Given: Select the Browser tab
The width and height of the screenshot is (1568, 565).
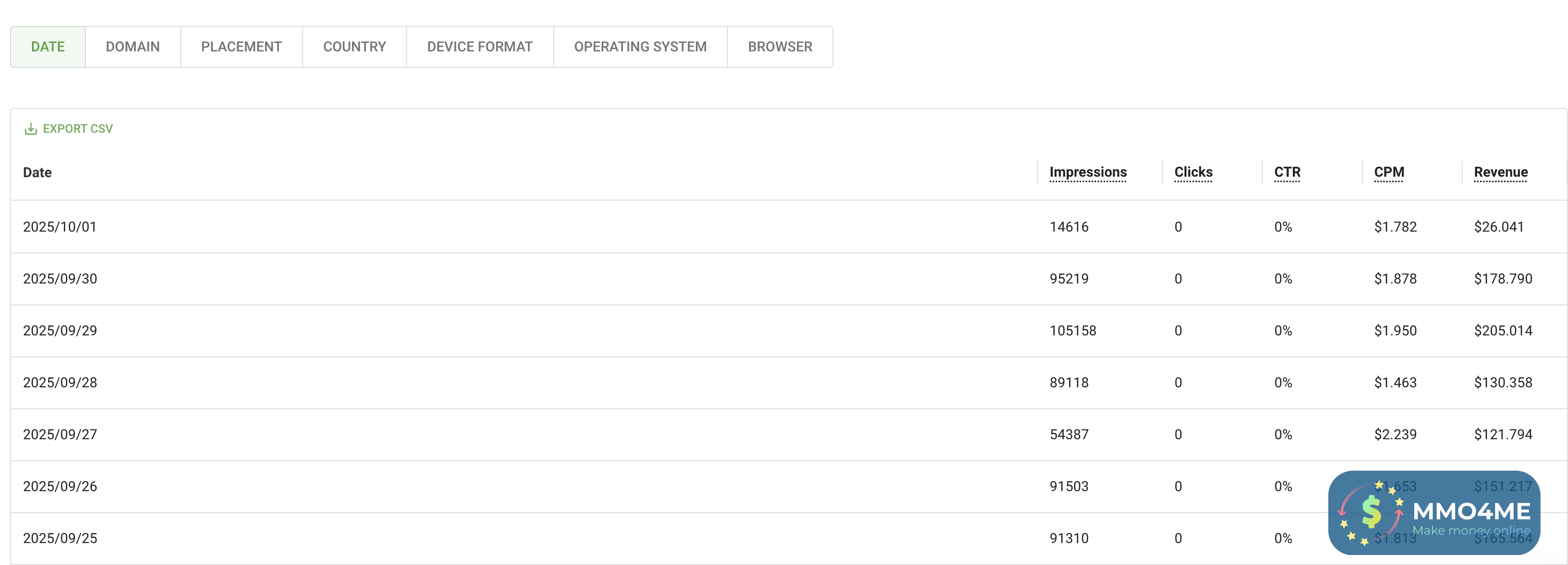Looking at the screenshot, I should click(780, 47).
